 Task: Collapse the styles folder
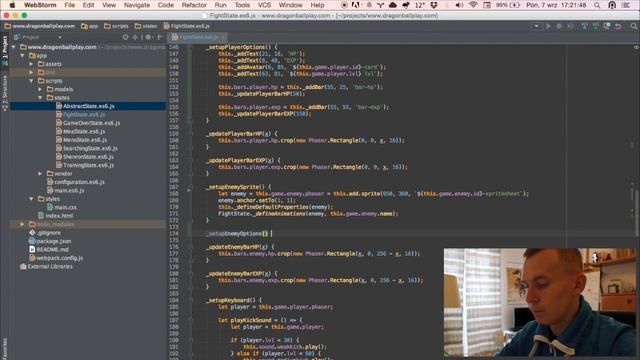tap(31, 199)
